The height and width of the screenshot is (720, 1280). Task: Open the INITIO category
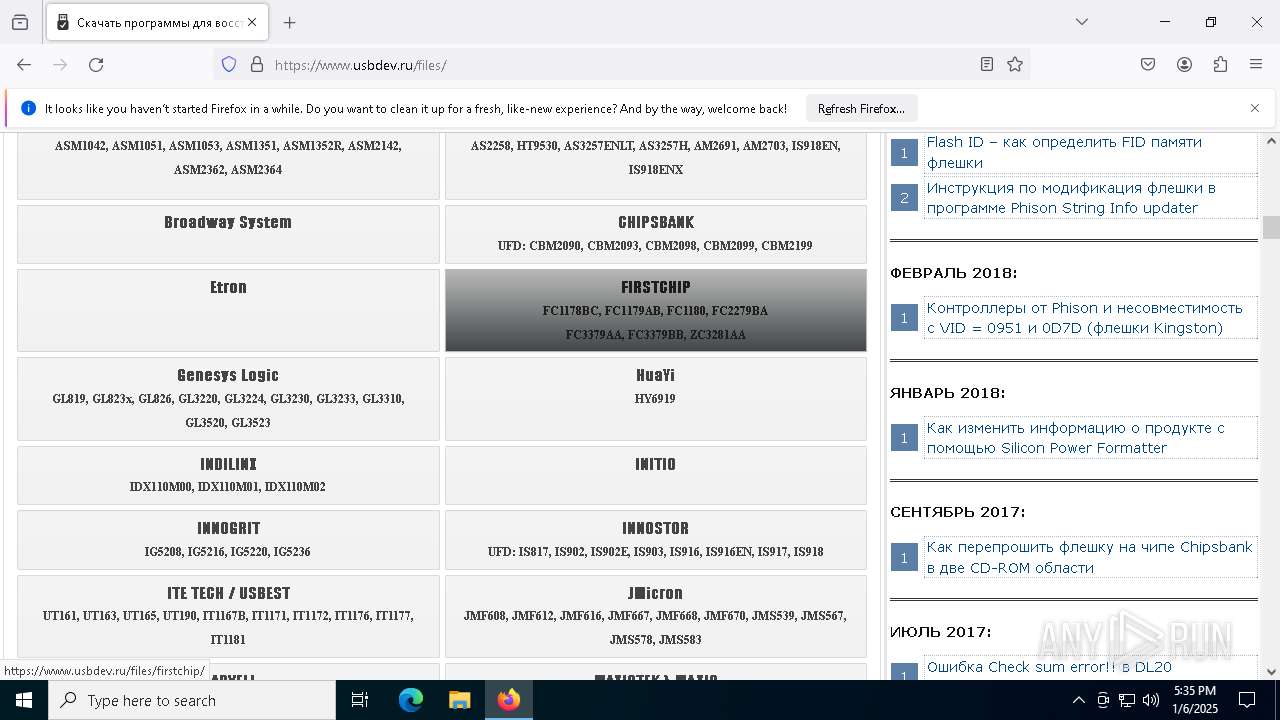pos(655,475)
